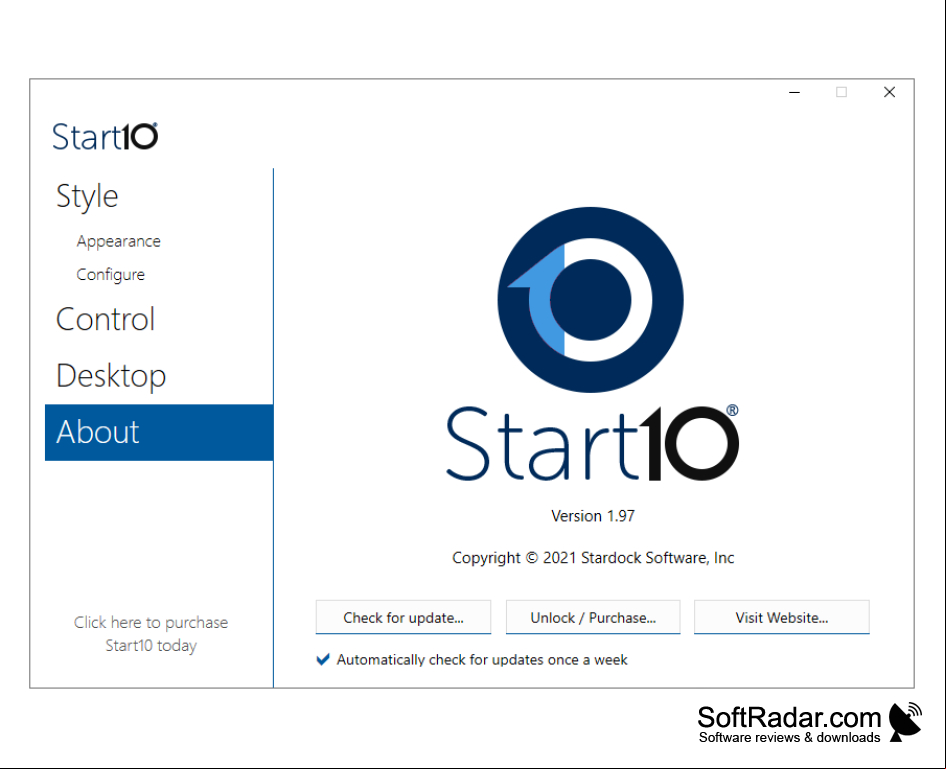Select the About section
The image size is (946, 769).
click(159, 432)
